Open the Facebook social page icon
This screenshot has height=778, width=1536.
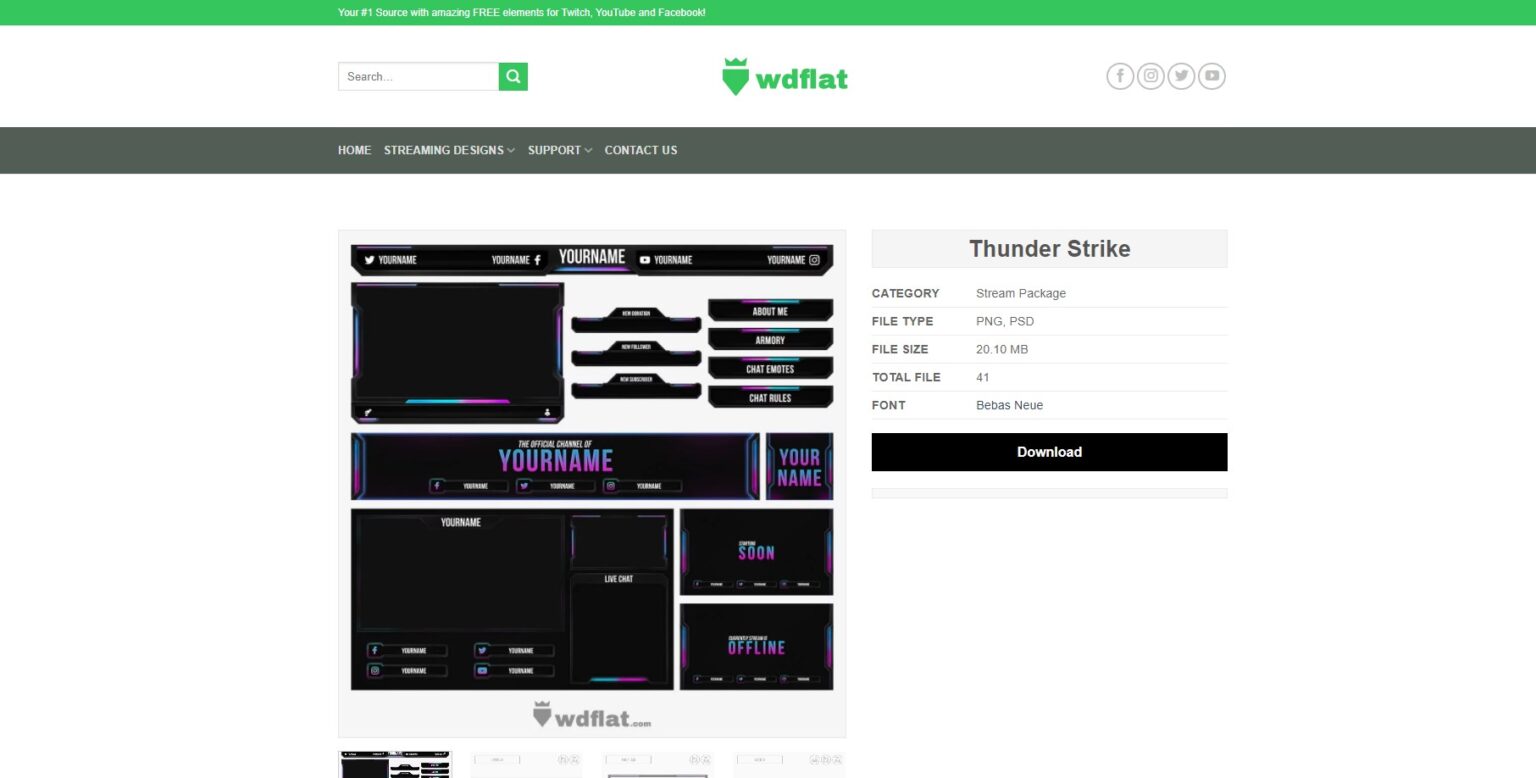pyautogui.click(x=1120, y=76)
